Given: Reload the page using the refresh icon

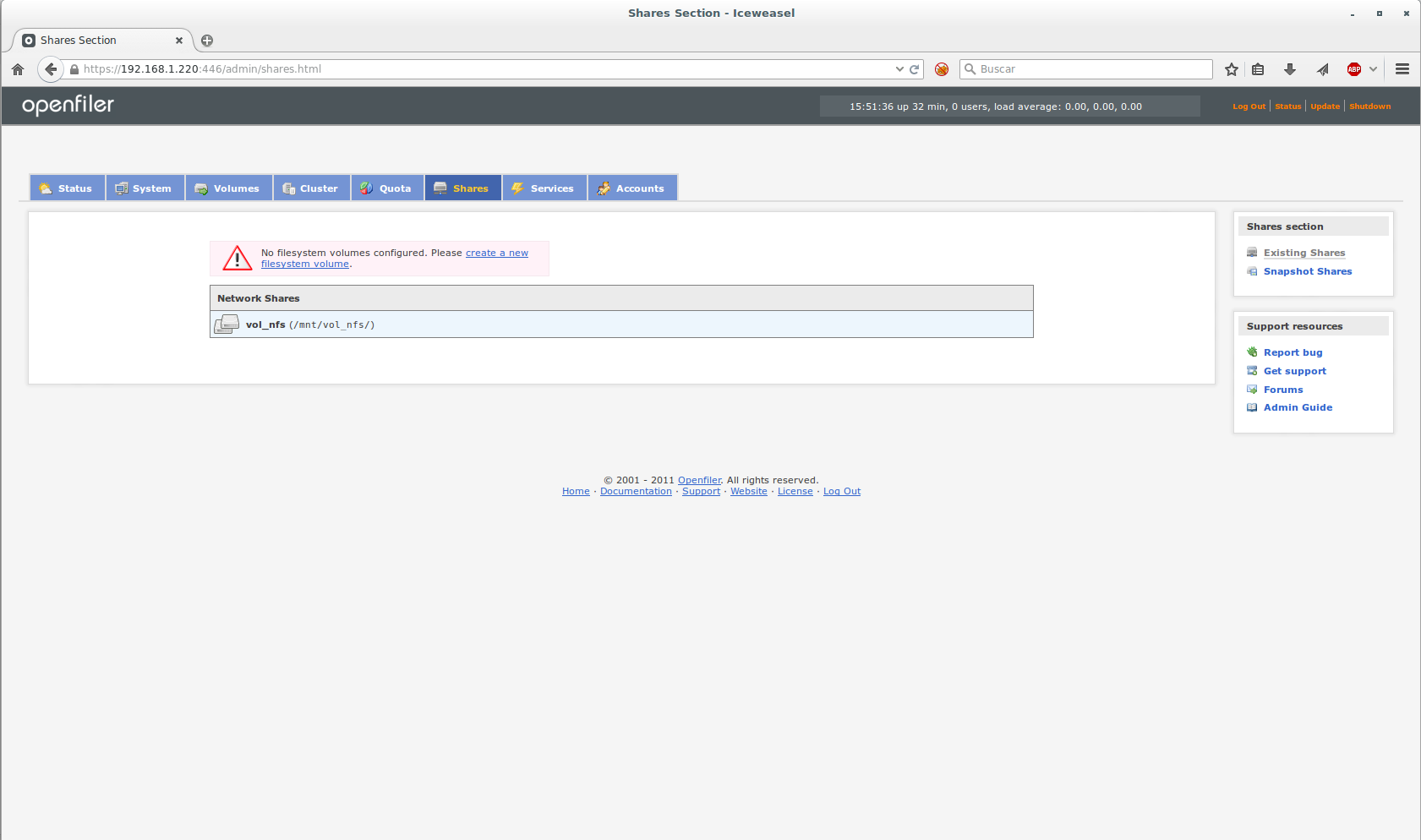Looking at the screenshot, I should (x=914, y=69).
